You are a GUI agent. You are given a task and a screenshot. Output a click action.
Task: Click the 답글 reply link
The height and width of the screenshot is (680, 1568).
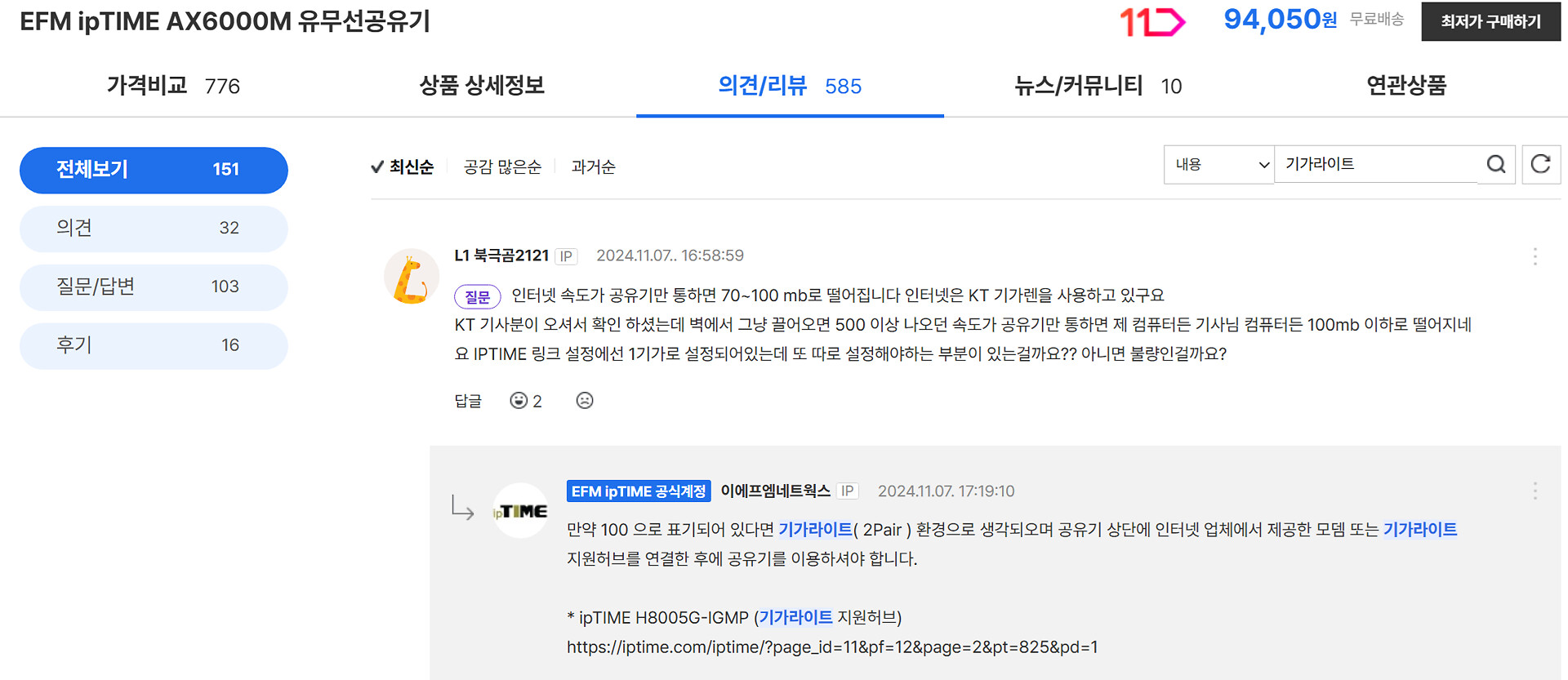(468, 401)
